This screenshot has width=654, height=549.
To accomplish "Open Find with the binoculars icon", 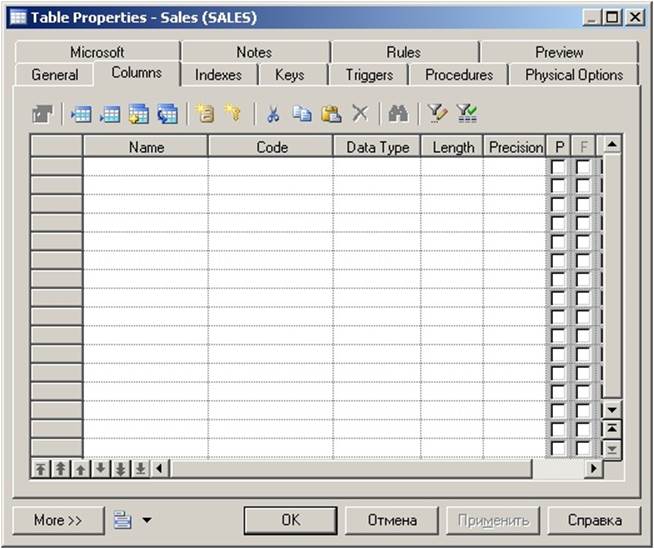I will (x=398, y=113).
